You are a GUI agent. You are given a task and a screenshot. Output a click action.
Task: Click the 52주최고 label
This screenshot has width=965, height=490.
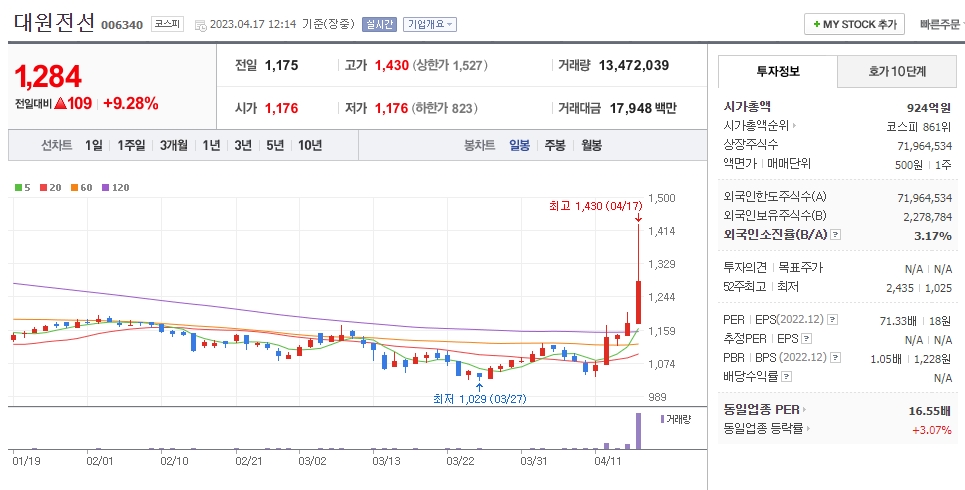pos(745,287)
